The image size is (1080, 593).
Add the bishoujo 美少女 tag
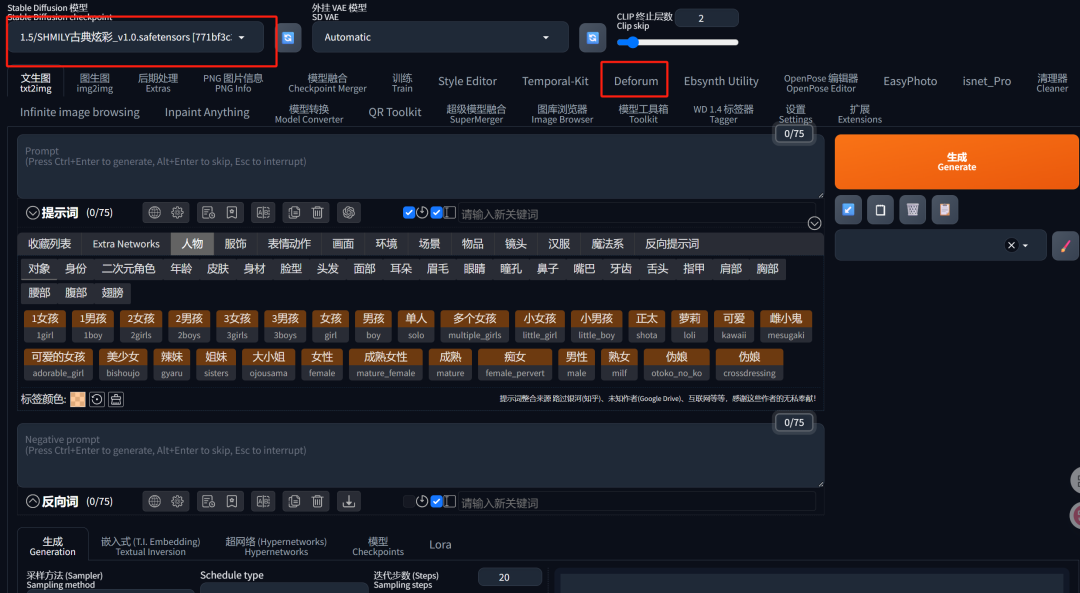123,364
